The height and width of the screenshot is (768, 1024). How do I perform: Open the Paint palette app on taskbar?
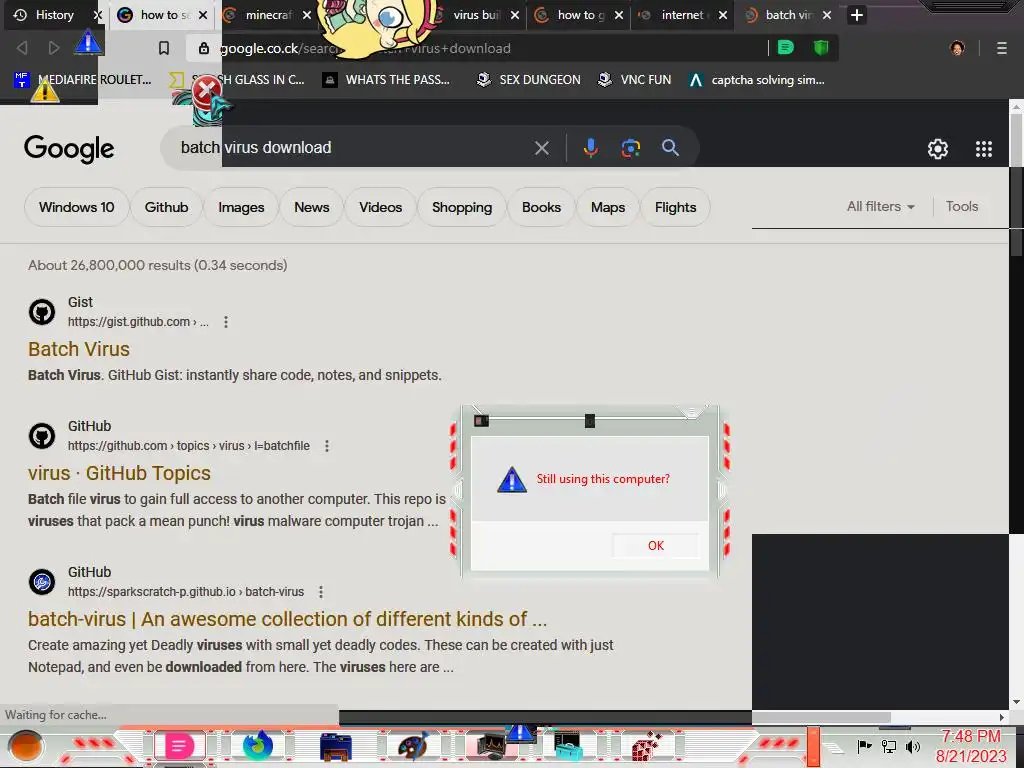[413, 747]
